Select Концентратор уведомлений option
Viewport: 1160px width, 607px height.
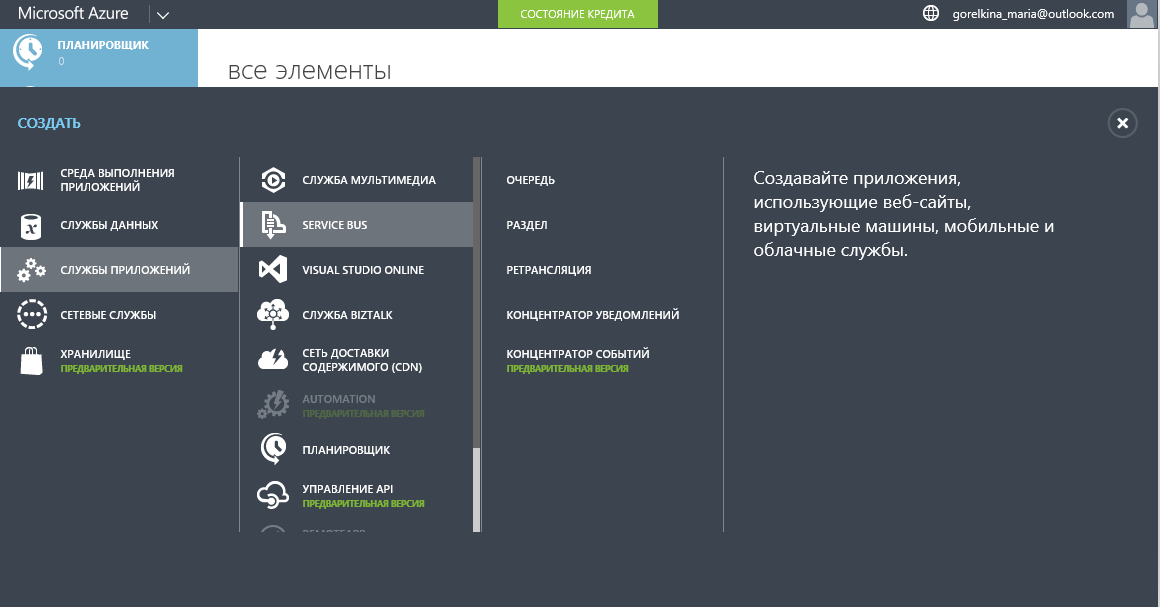click(591, 314)
